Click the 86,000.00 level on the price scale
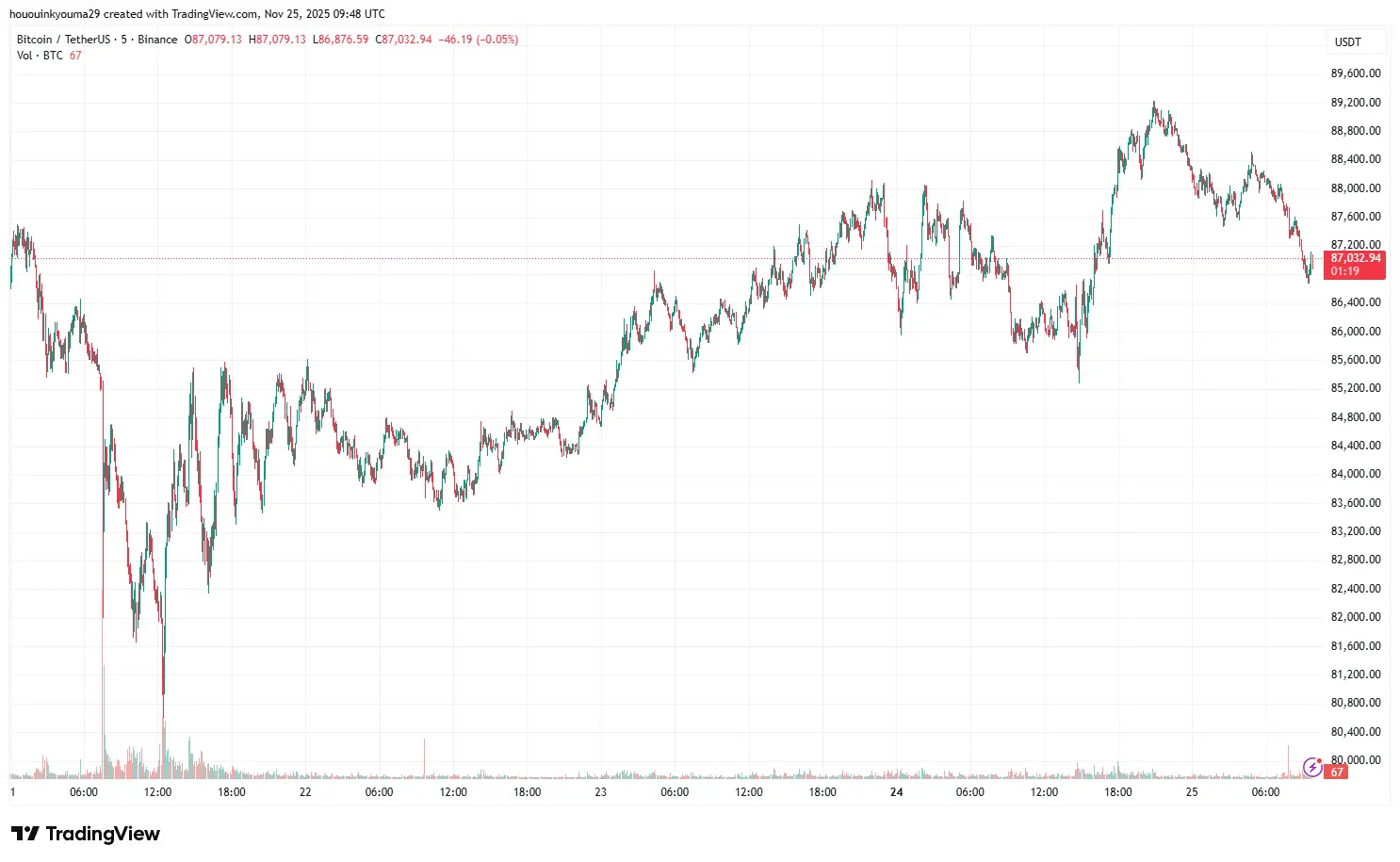Image resolution: width=1400 pixels, height=862 pixels. [x=1355, y=331]
